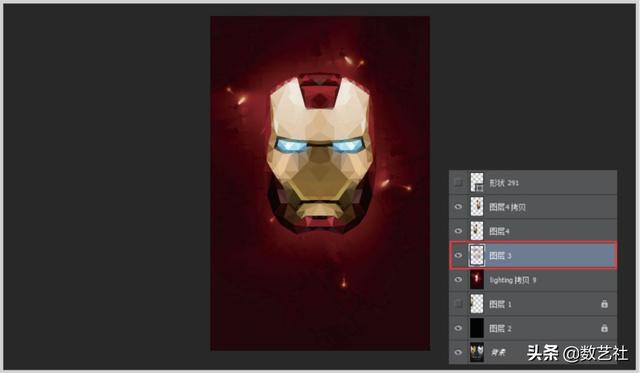Click the 背景 layer thumbnail

(x=477, y=352)
